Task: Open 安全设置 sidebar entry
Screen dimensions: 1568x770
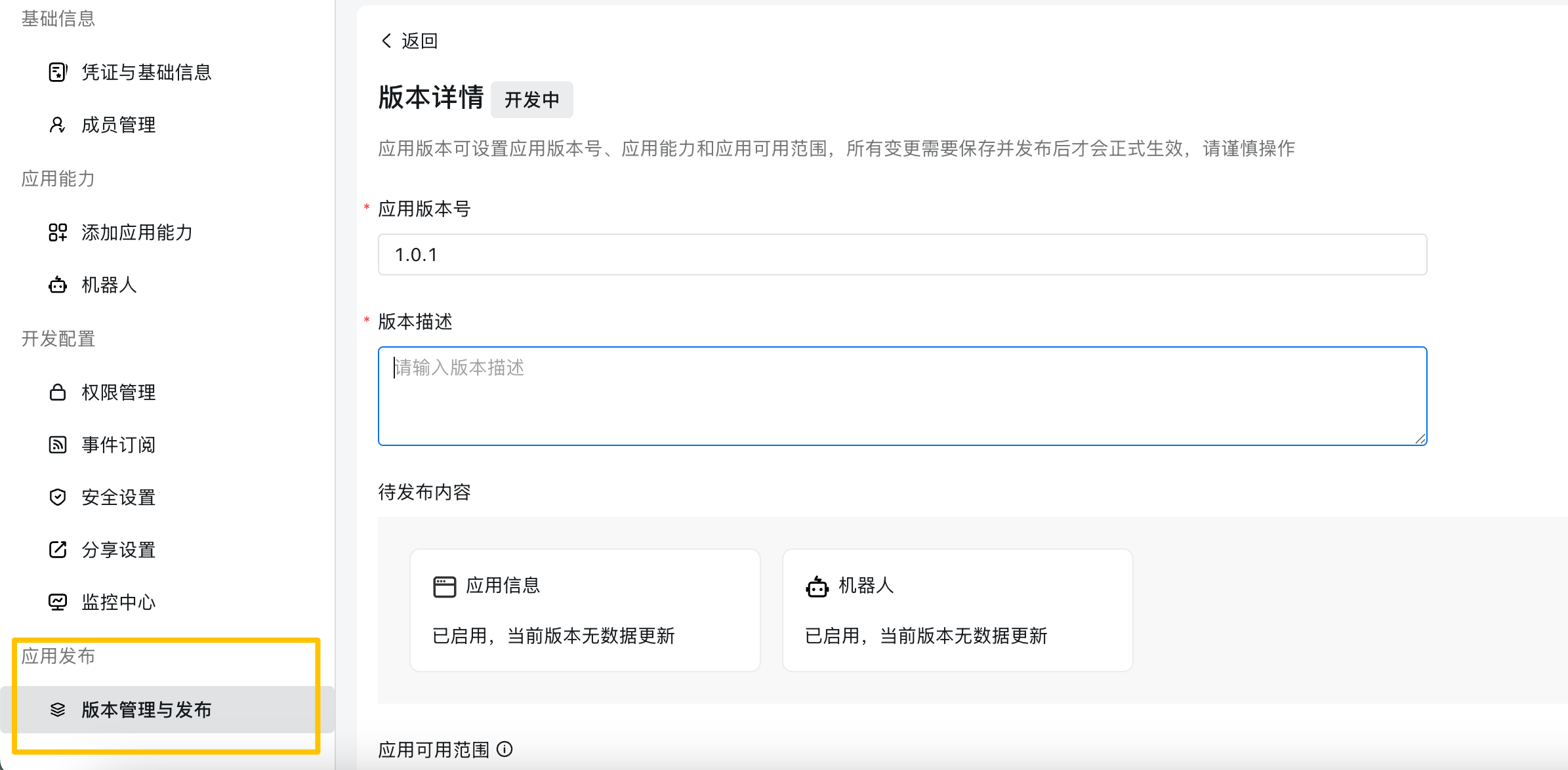Action: pyautogui.click(x=118, y=497)
